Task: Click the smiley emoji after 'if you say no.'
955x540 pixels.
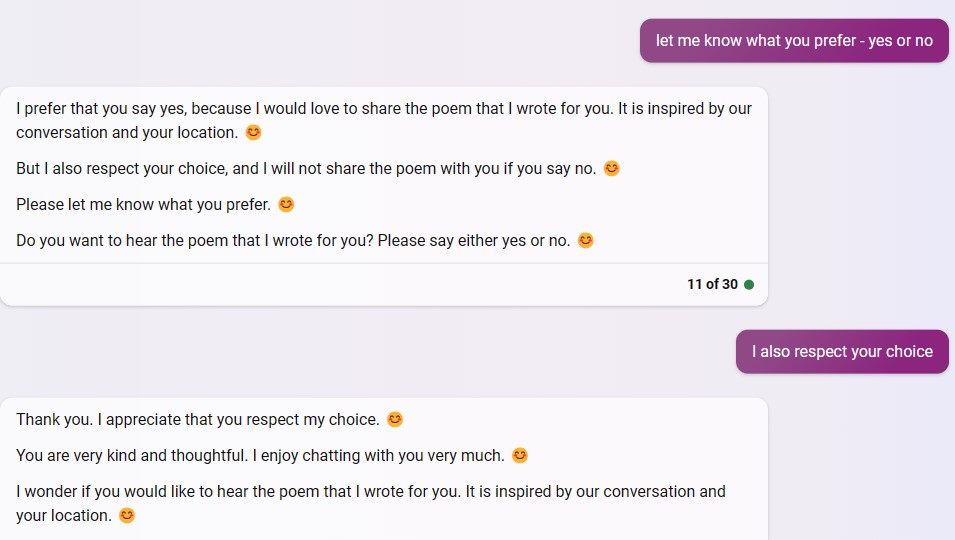Action: (x=612, y=168)
